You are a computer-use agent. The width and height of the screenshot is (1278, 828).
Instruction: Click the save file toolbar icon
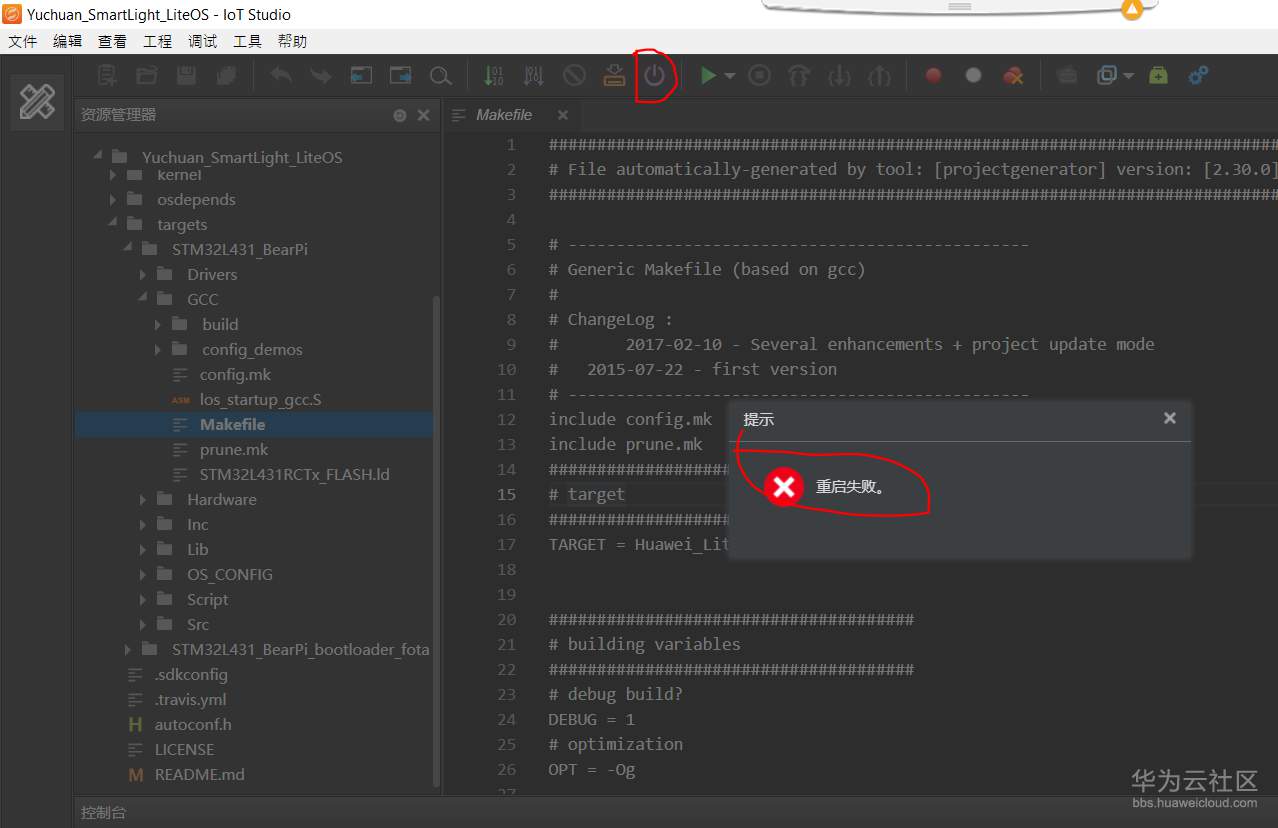point(186,75)
